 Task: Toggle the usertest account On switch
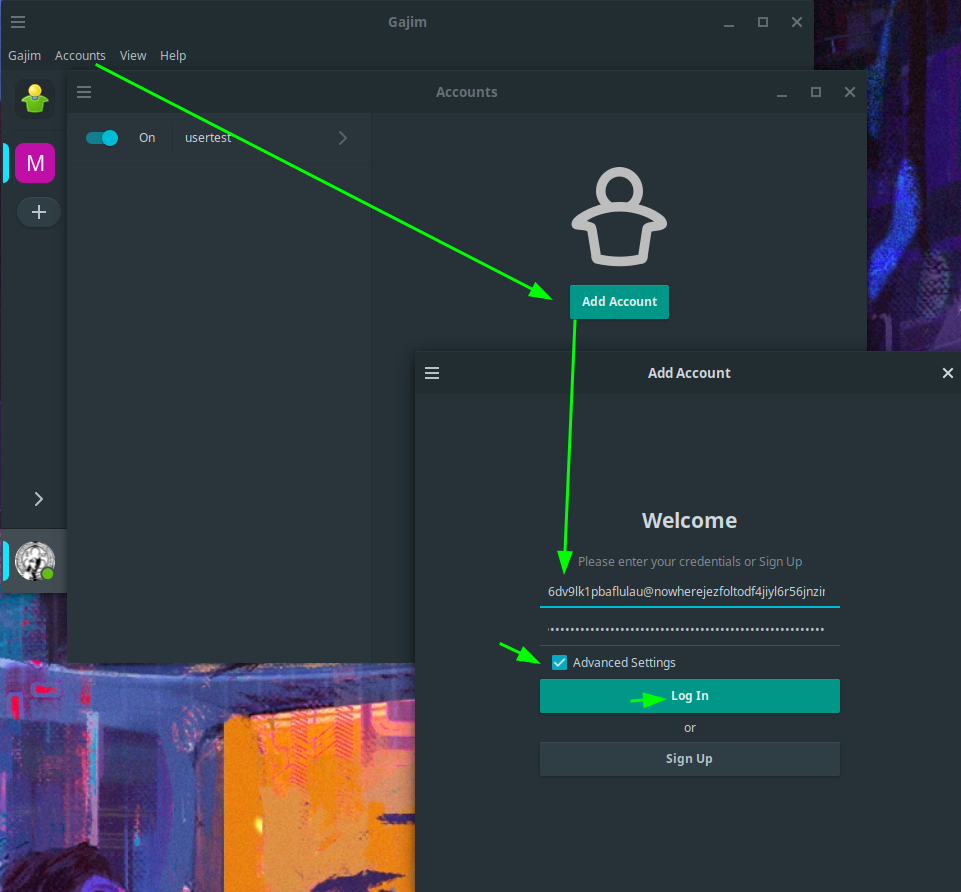102,138
